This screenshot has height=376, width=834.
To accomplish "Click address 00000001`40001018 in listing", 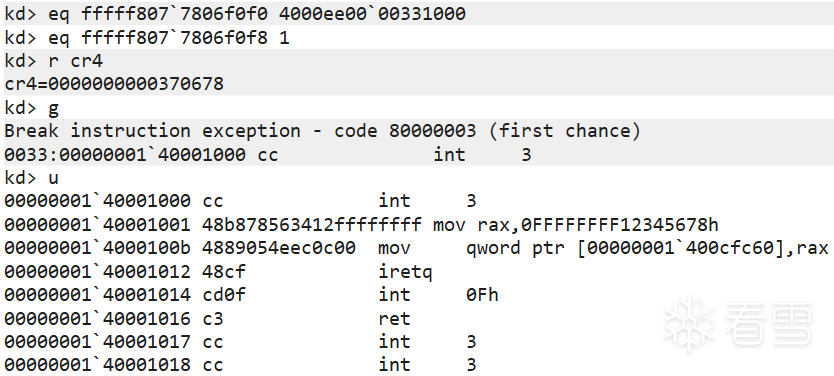I will coord(97,364).
